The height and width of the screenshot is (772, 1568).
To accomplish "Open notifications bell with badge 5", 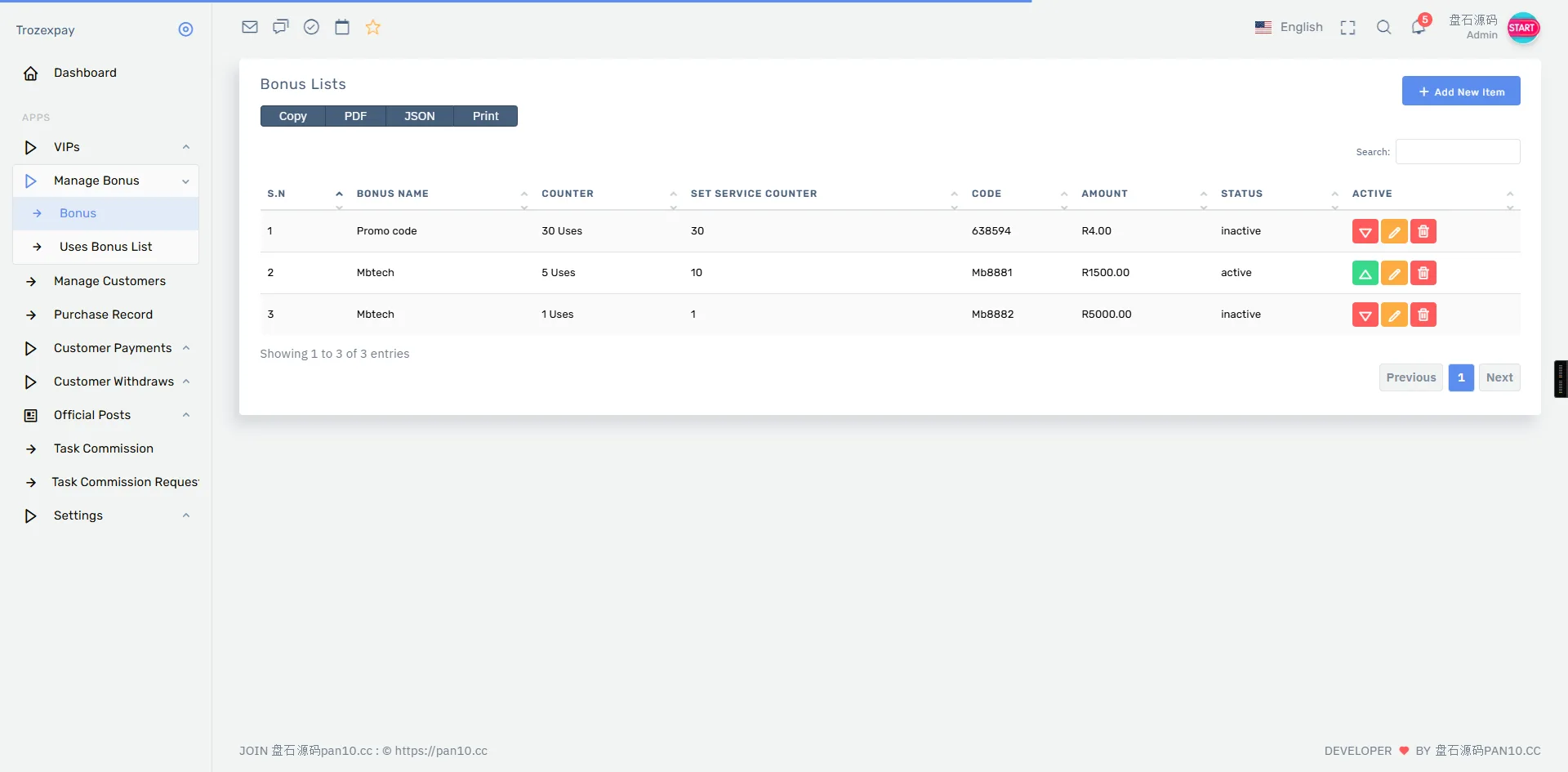I will tap(1419, 26).
